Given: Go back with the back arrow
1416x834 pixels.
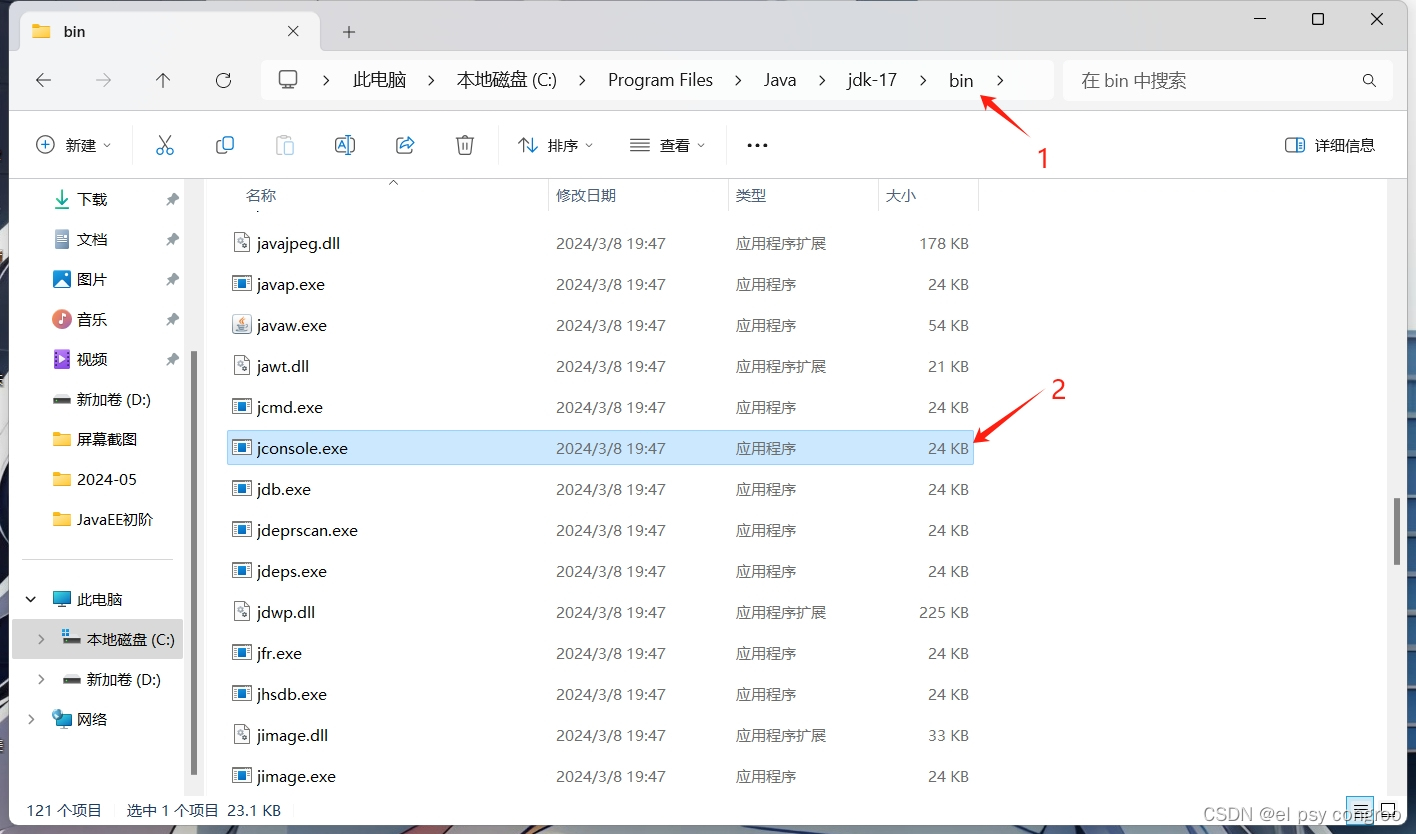Looking at the screenshot, I should point(43,81).
